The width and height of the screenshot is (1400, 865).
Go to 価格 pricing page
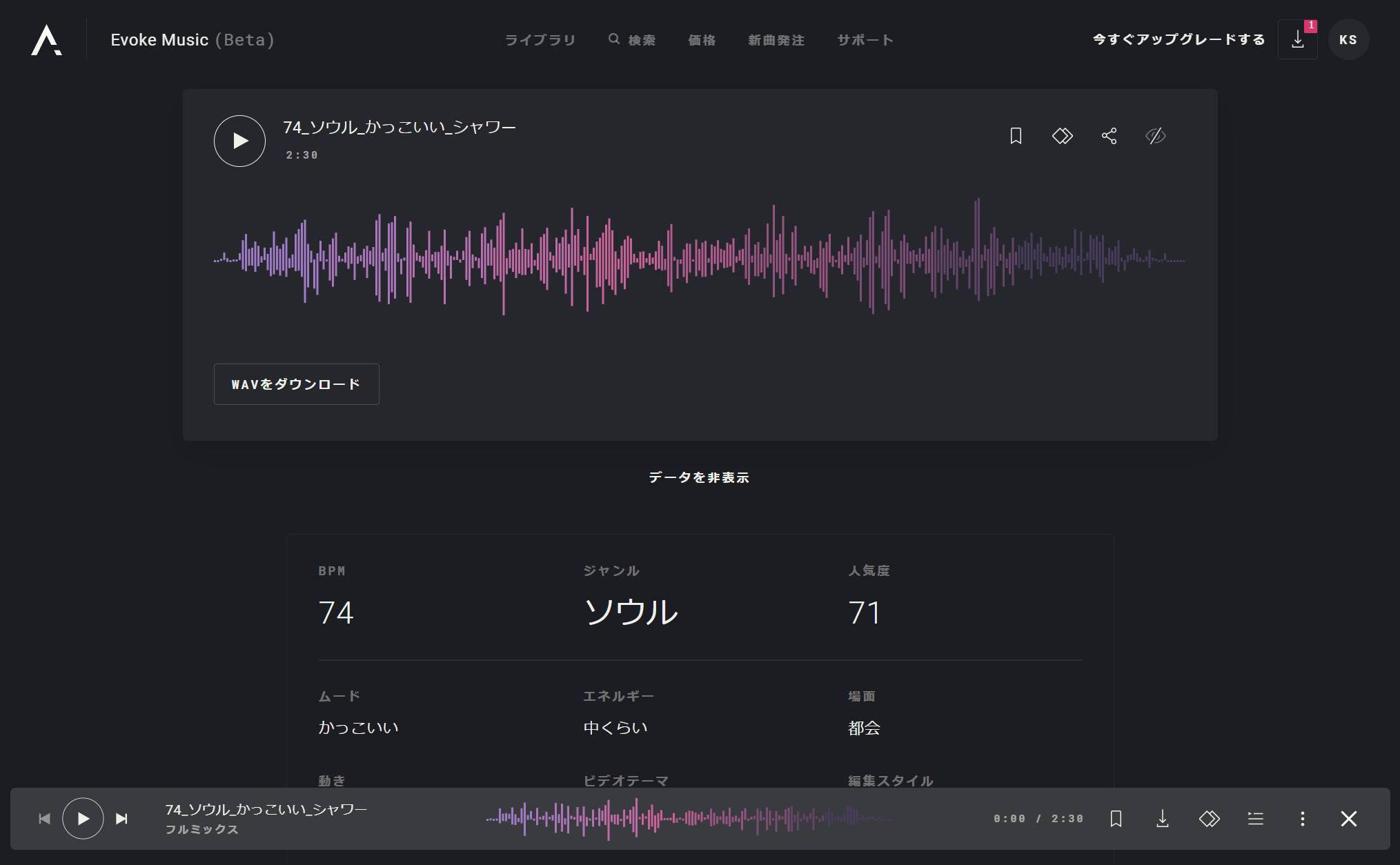(x=702, y=40)
